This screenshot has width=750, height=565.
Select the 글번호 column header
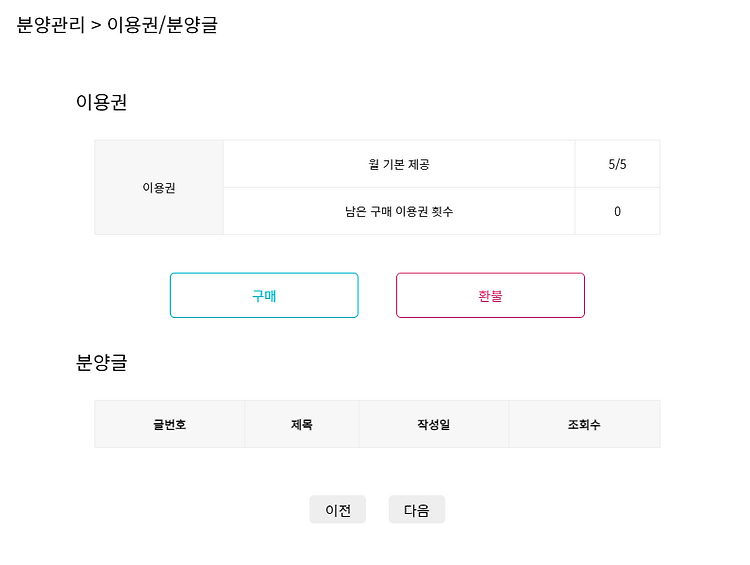tap(169, 424)
